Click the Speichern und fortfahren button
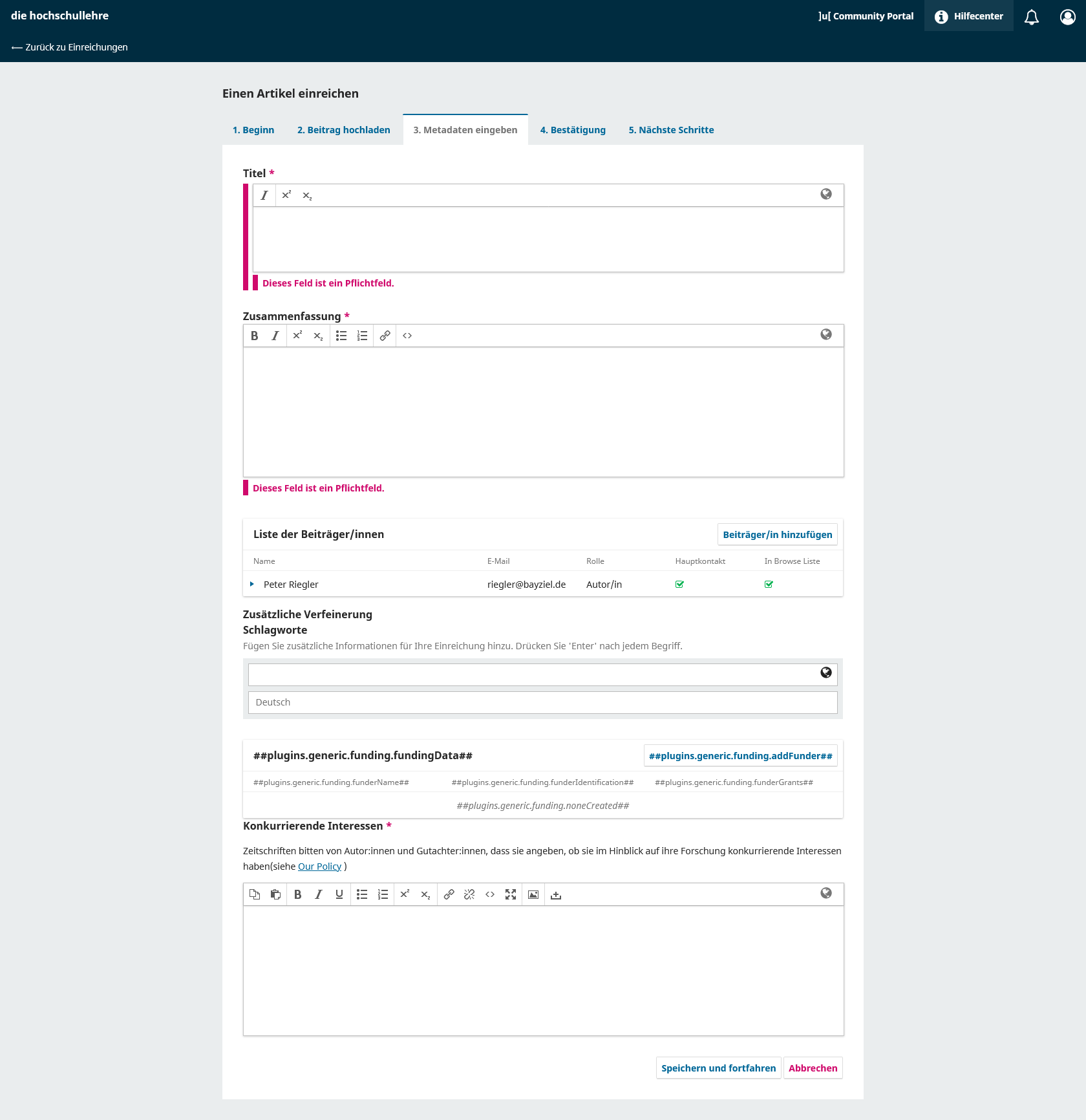The width and height of the screenshot is (1086, 1120). [718, 1068]
